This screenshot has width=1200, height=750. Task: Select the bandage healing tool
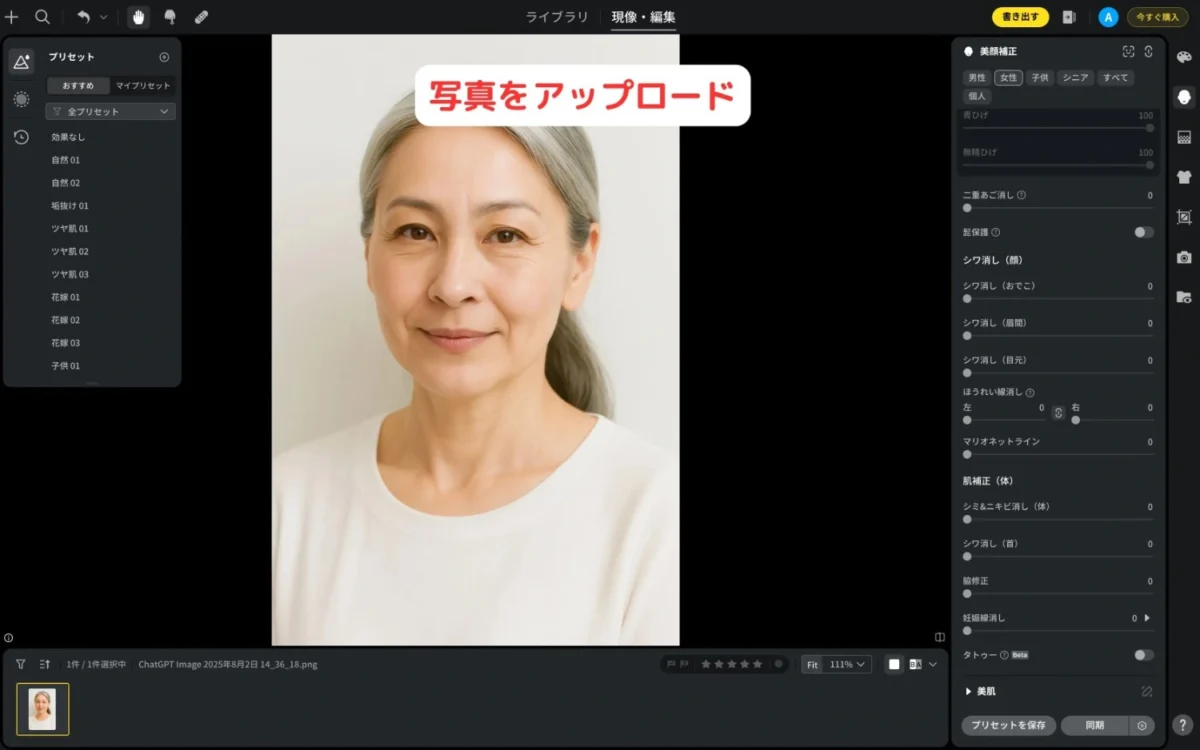tap(201, 17)
